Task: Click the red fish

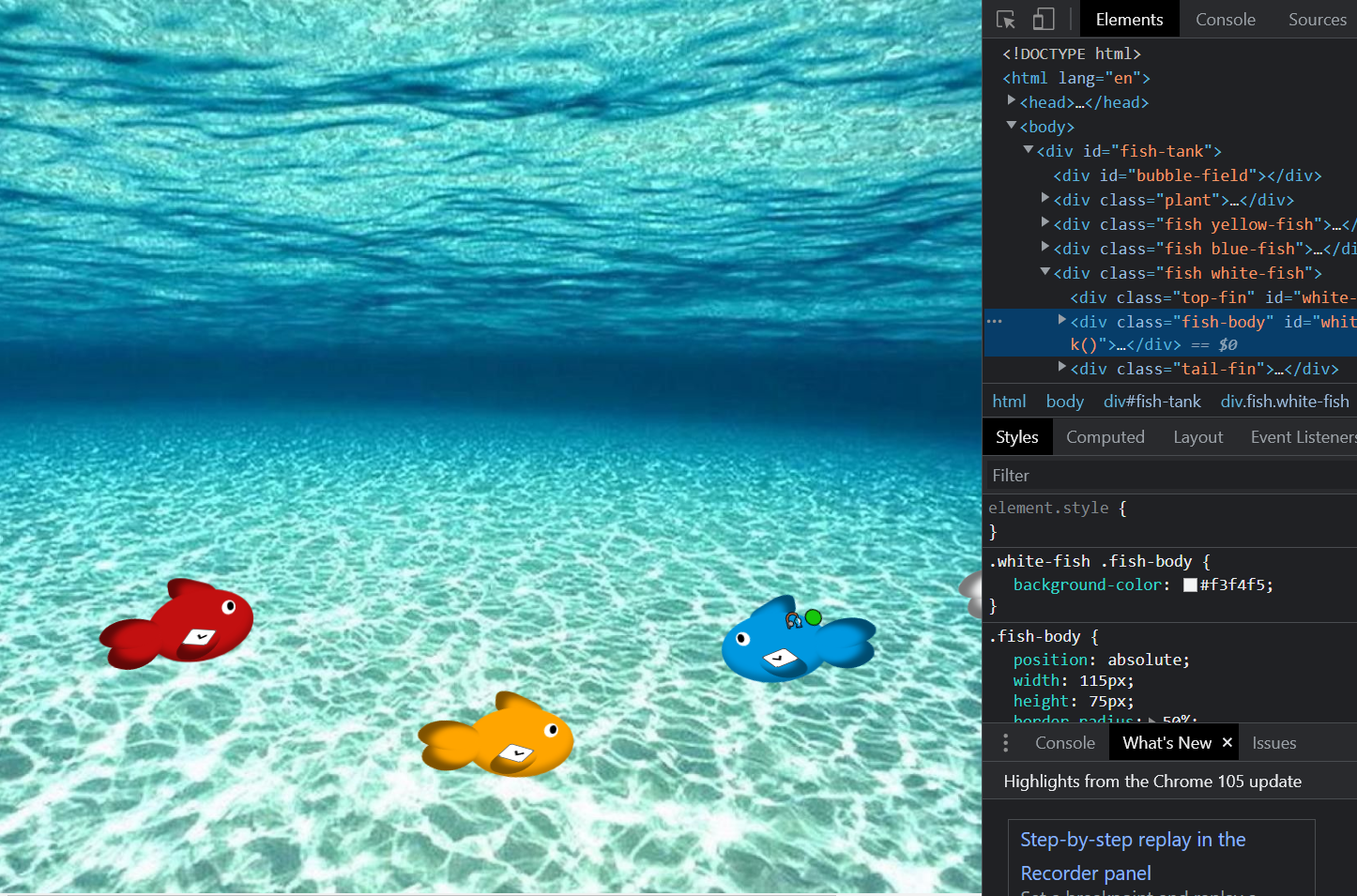Action: click(x=177, y=624)
